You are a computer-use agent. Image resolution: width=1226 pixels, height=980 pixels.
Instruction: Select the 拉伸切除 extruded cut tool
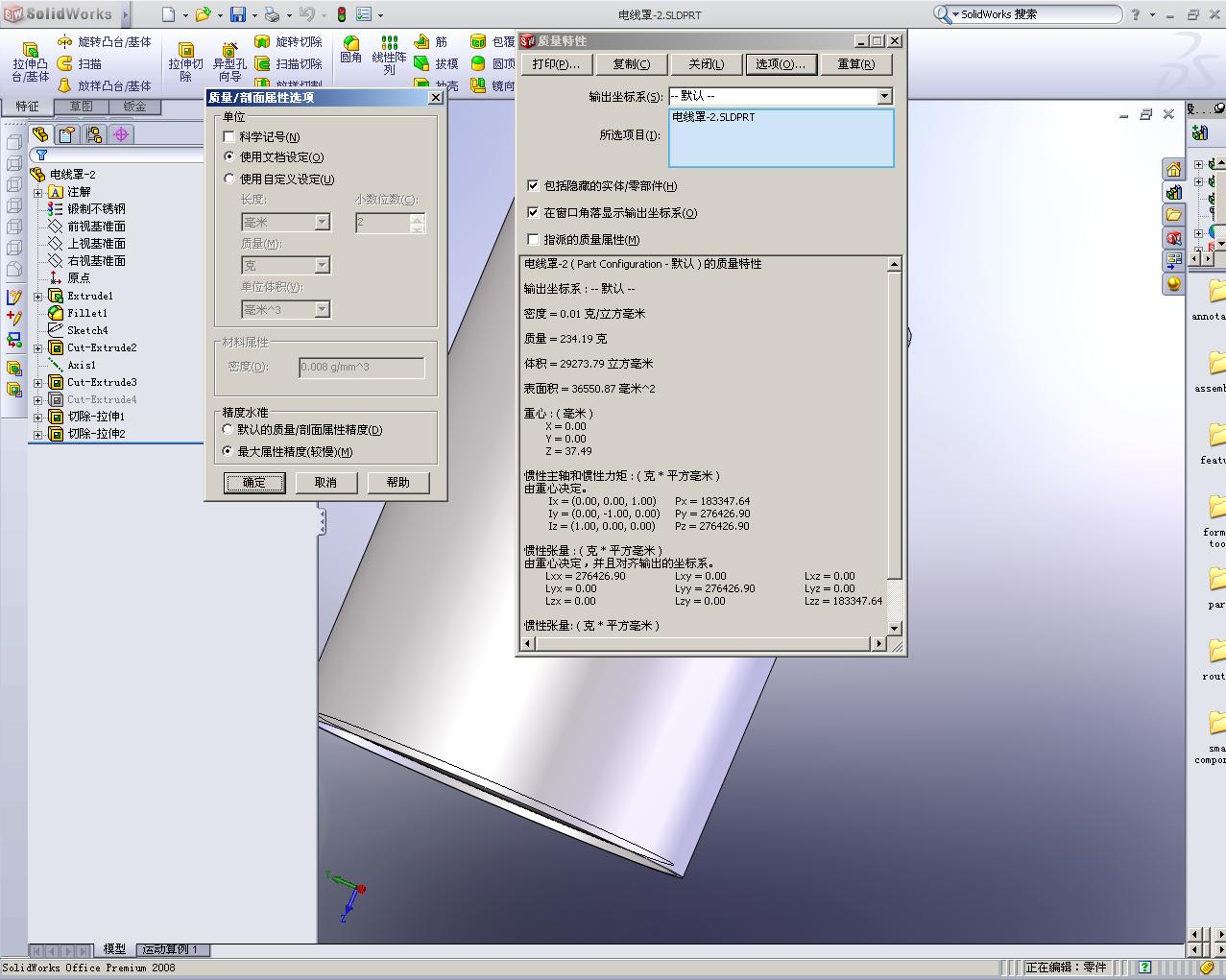pyautogui.click(x=185, y=62)
